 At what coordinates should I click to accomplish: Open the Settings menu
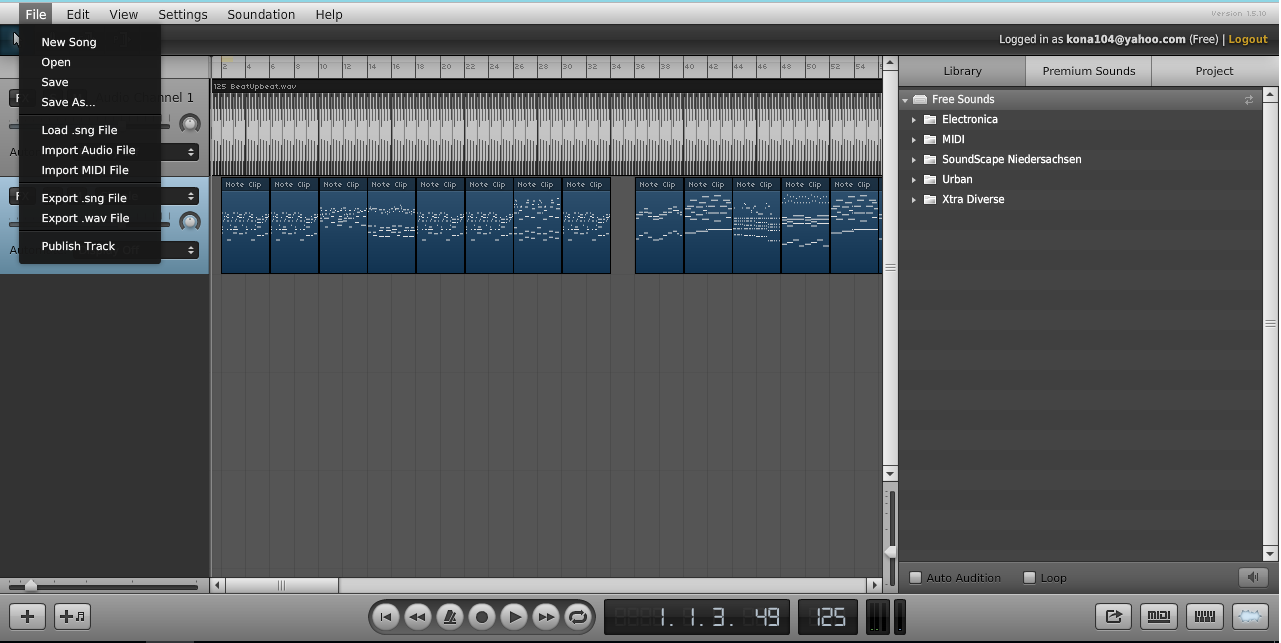coord(183,14)
